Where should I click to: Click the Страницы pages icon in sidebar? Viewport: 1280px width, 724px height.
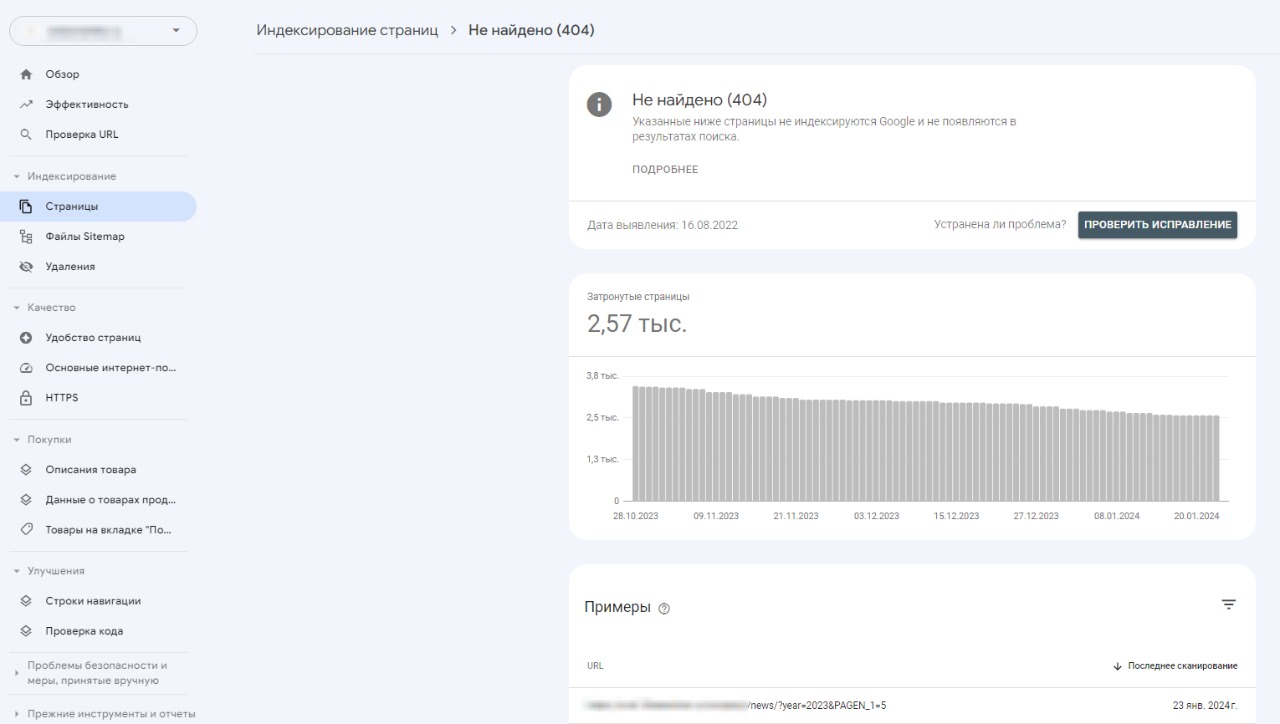[26, 206]
